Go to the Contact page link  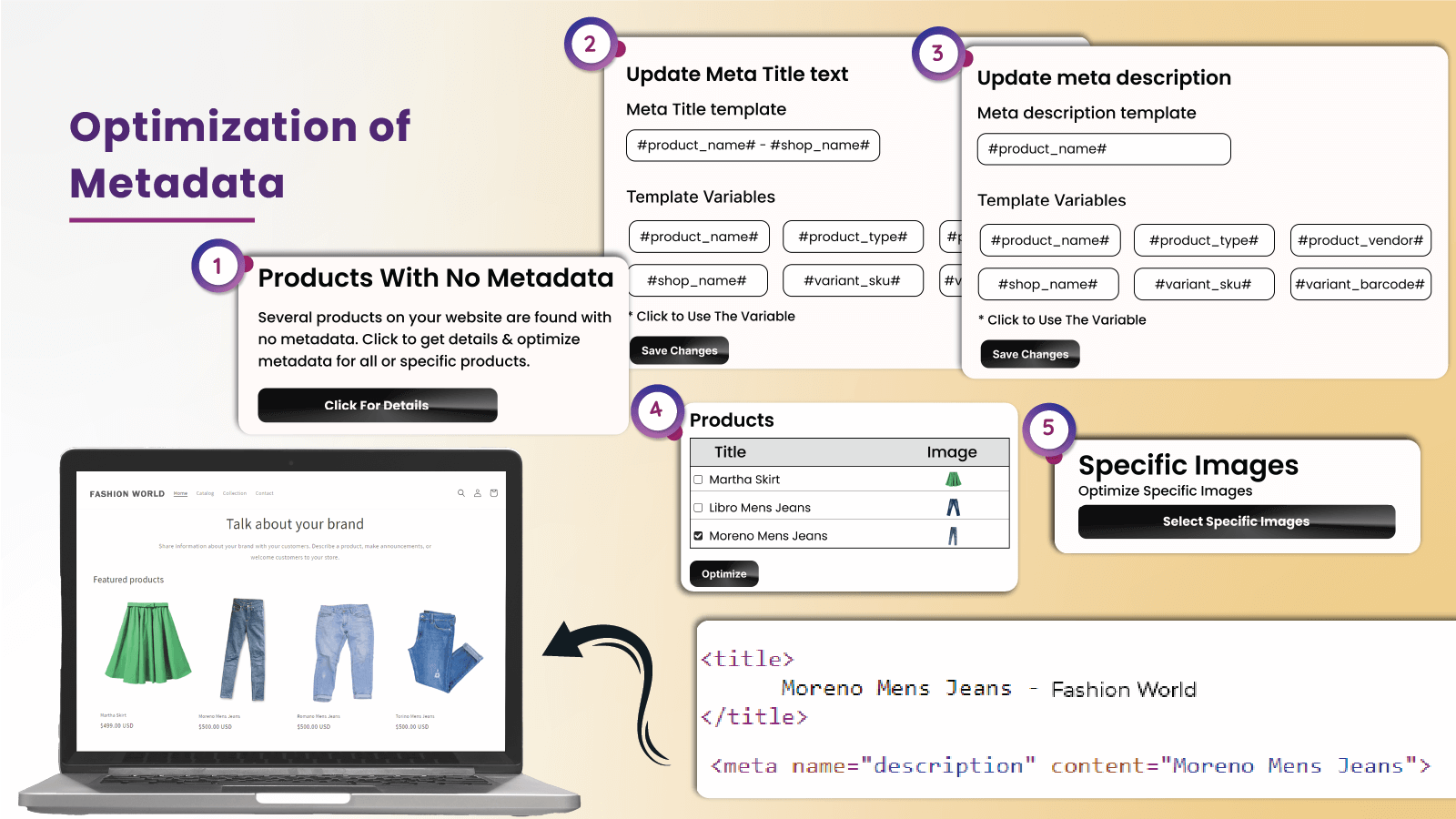[x=264, y=493]
